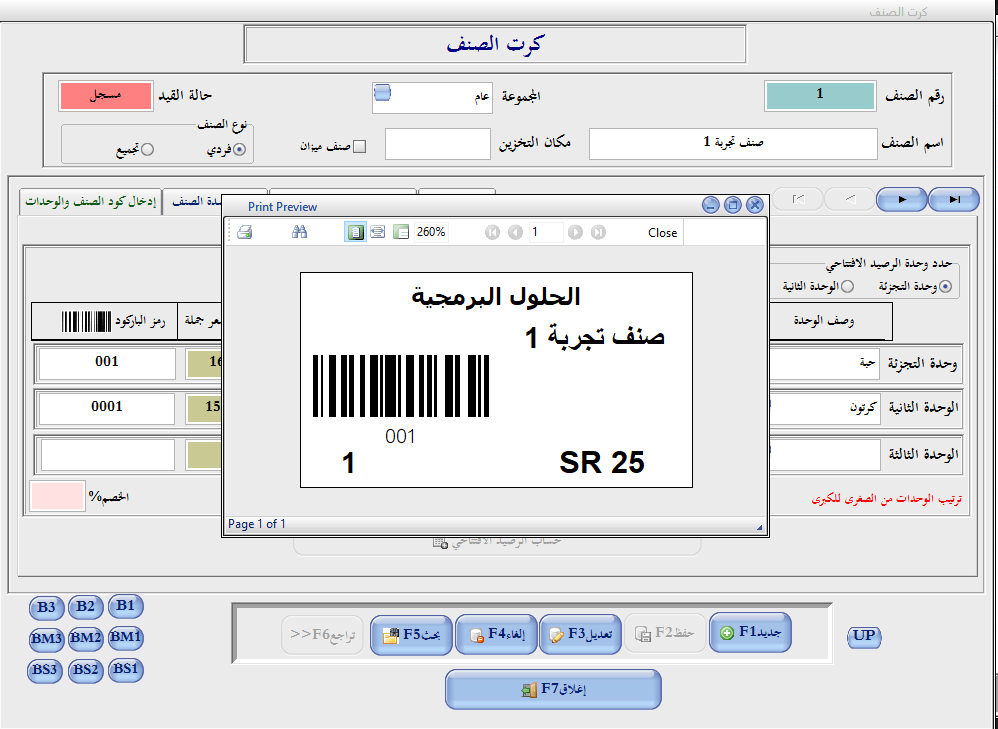Click the Page 1 of 1 status text
Viewport: 998px width, 729px height.
(x=257, y=524)
